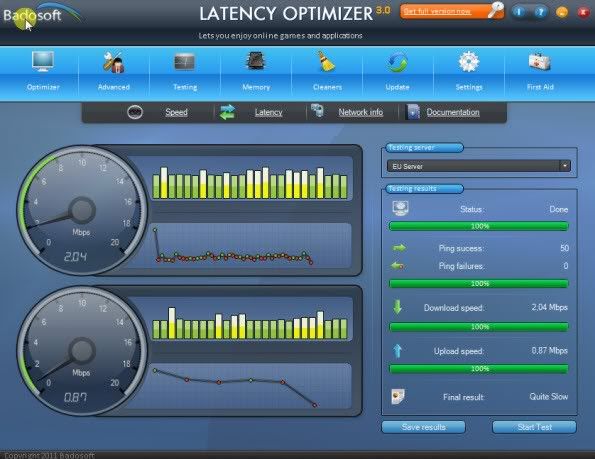
Task: Click the "Done" status value
Action: click(x=559, y=209)
